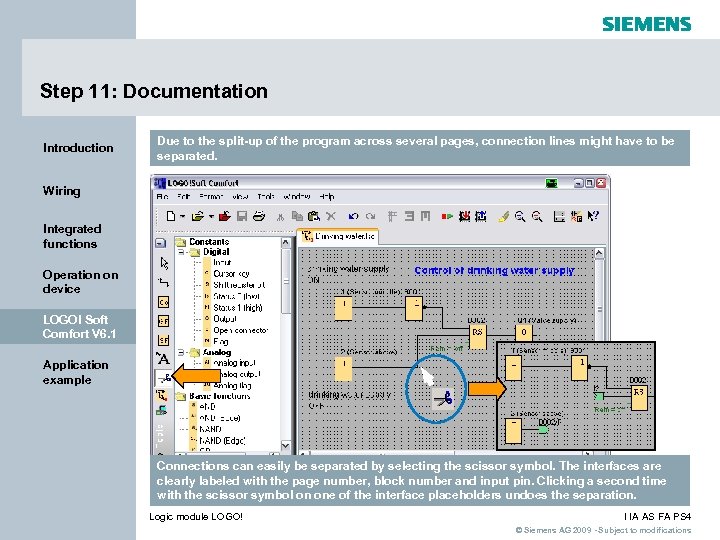Click the Distribute space icon

(426, 216)
